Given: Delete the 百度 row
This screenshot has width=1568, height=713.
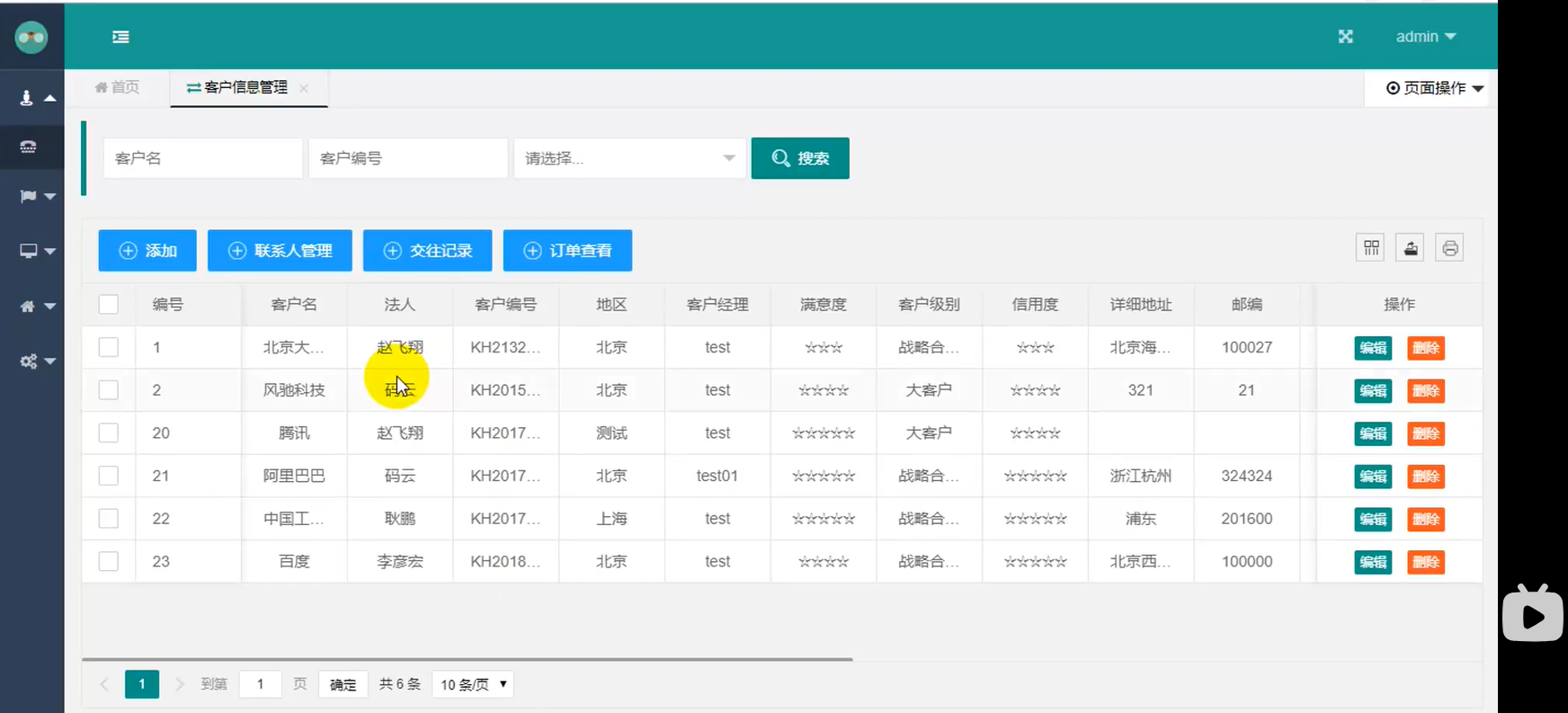Looking at the screenshot, I should pos(1426,562).
